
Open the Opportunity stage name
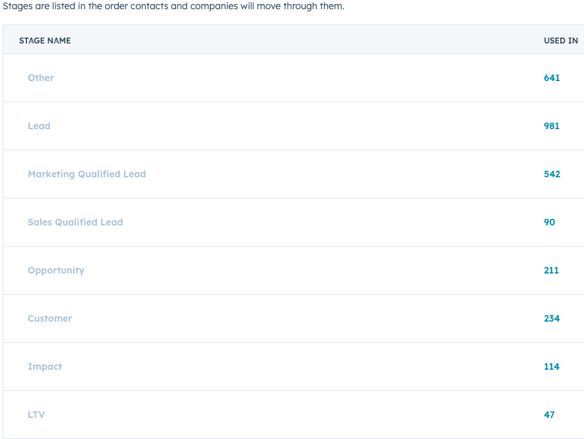[56, 270]
